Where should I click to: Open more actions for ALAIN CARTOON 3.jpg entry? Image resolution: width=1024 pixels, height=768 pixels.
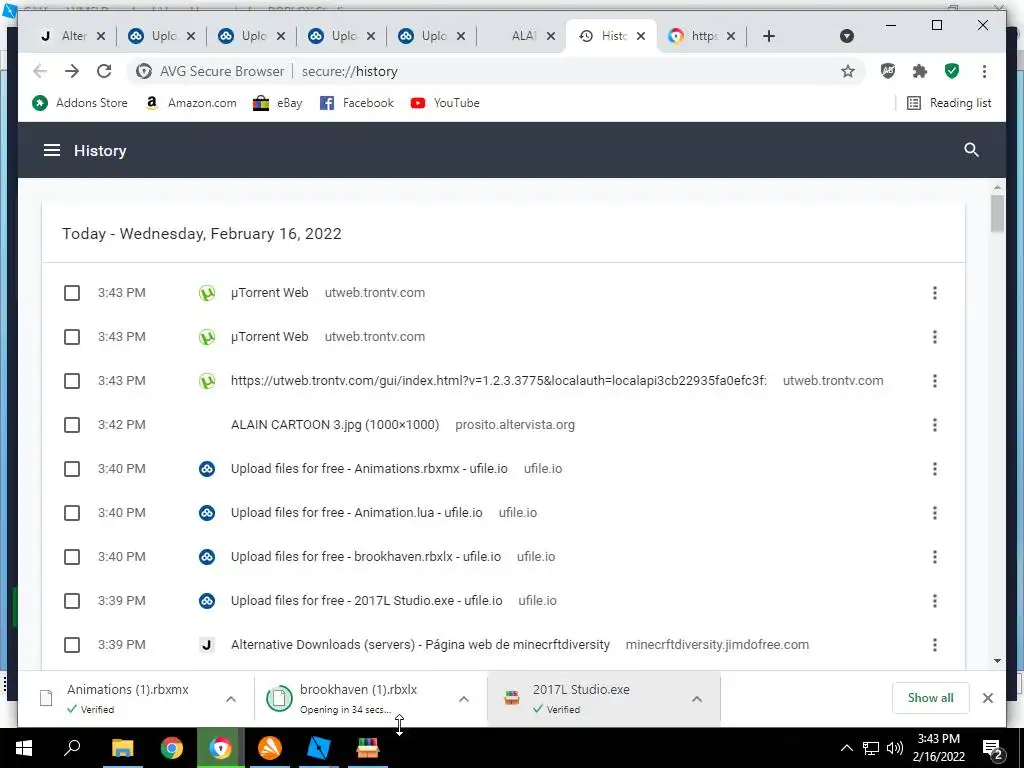point(935,424)
